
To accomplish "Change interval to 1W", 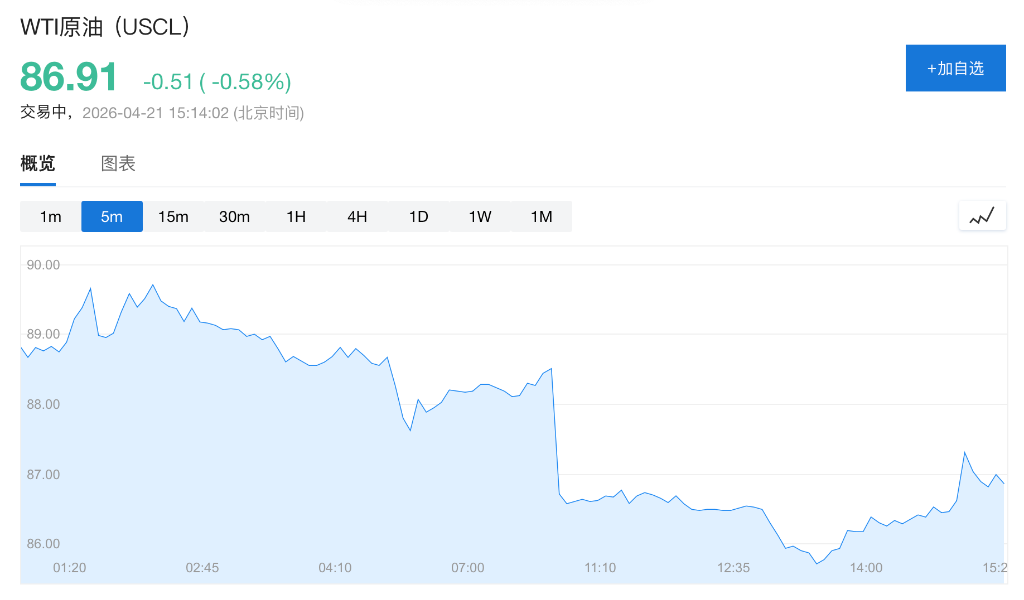I will click(x=480, y=217).
